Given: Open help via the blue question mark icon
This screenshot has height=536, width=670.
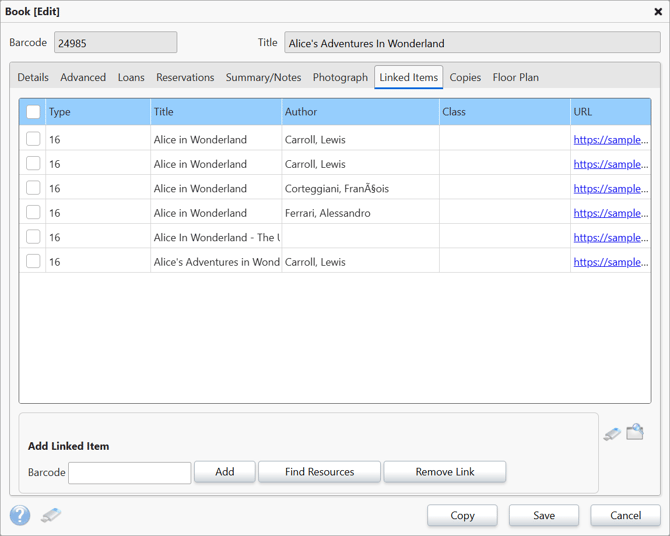Looking at the screenshot, I should 20,515.
